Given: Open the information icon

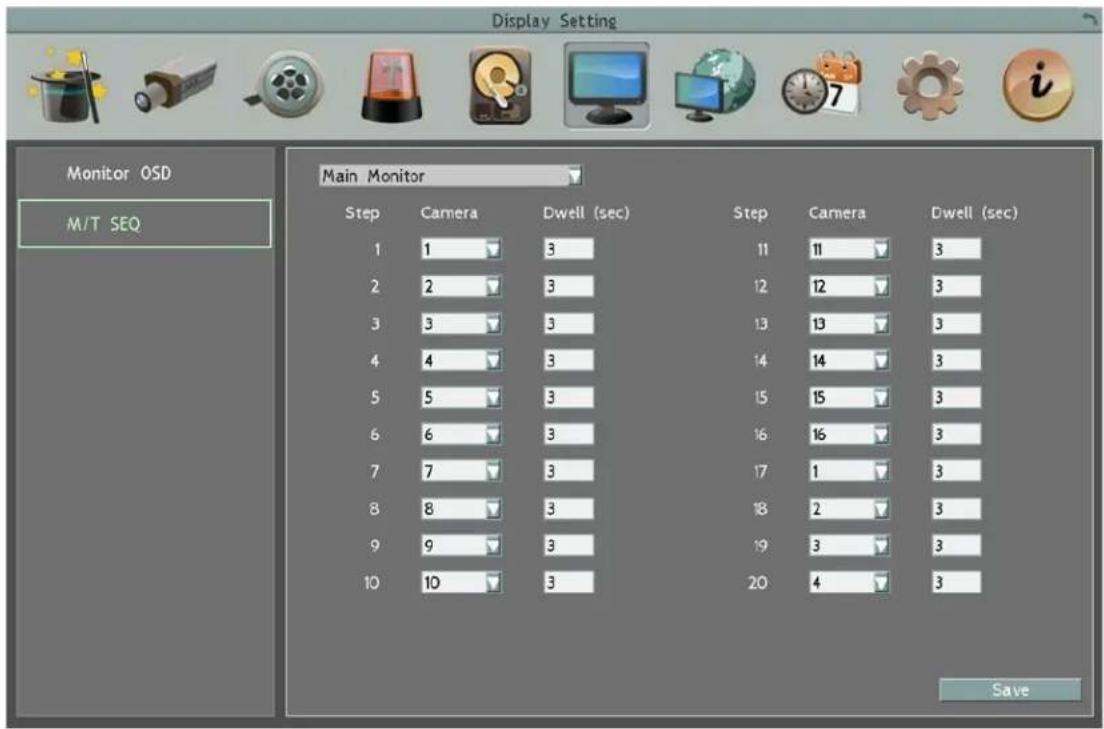Looking at the screenshot, I should pos(1038,86).
